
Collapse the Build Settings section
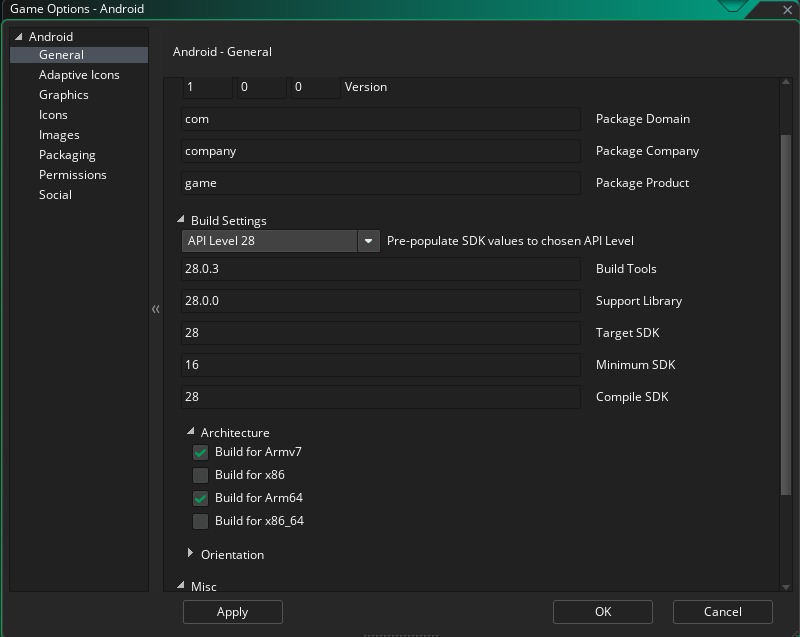coord(181,220)
